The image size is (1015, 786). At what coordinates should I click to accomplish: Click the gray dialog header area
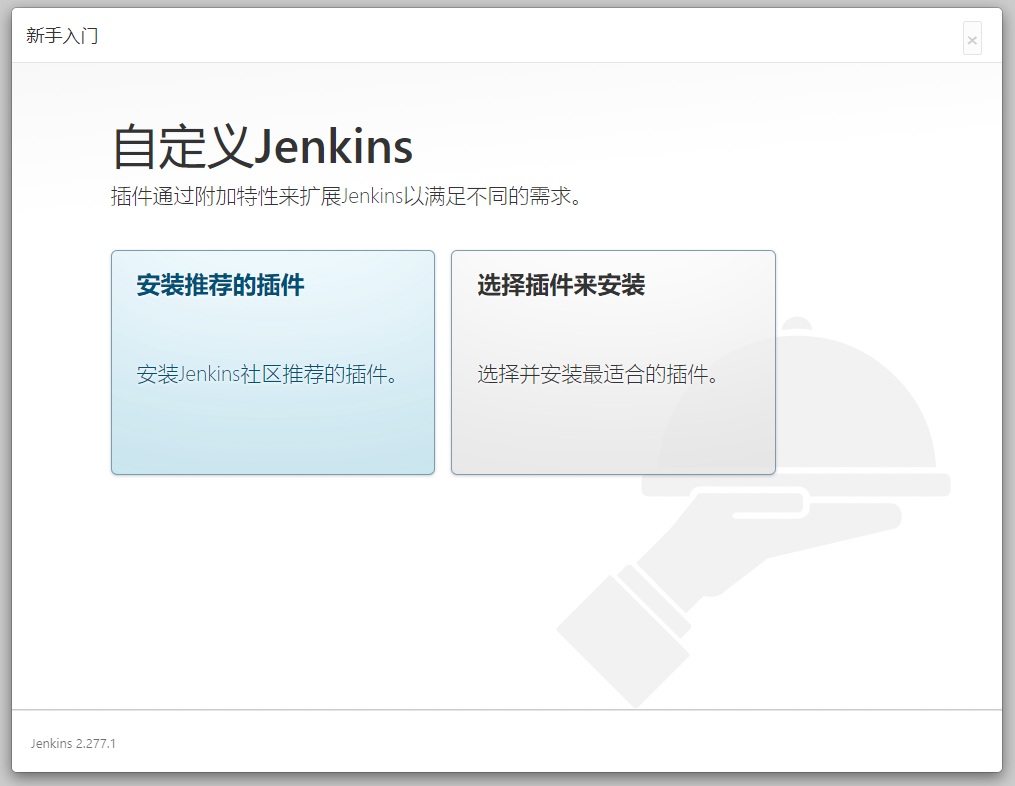[x=500, y=36]
